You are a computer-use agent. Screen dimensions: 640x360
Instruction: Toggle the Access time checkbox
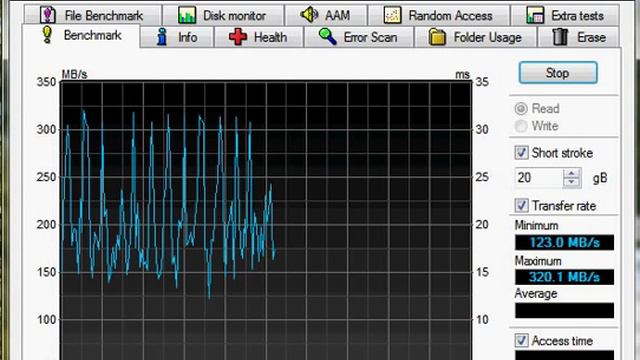(x=521, y=340)
